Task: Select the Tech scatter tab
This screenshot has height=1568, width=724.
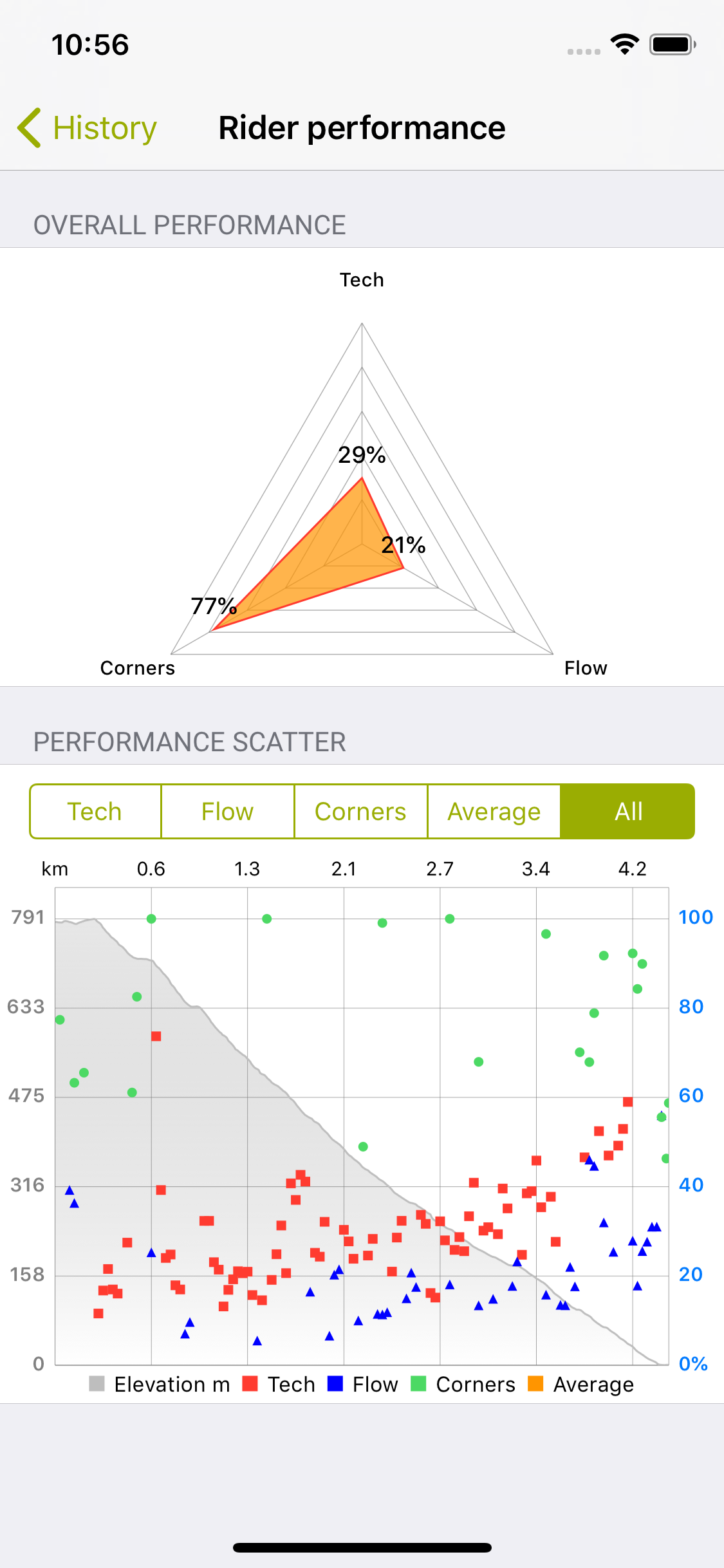Action: [95, 812]
